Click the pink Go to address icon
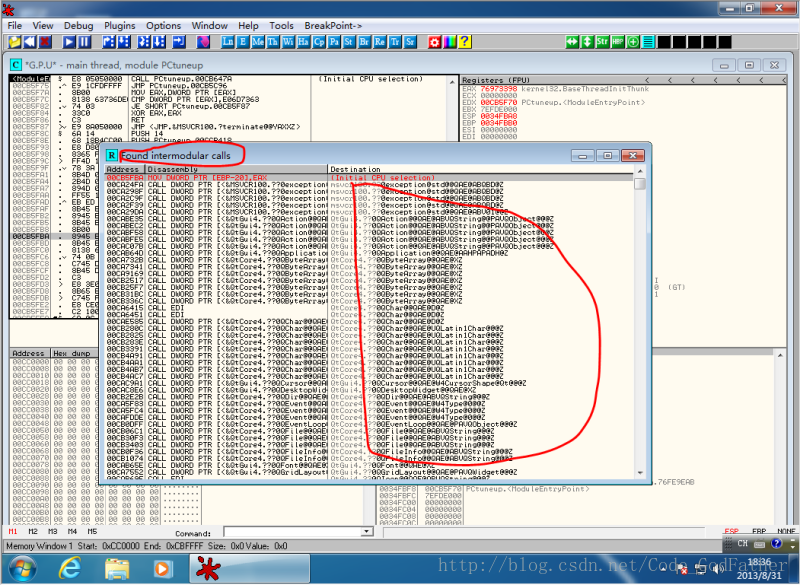 pos(203,42)
